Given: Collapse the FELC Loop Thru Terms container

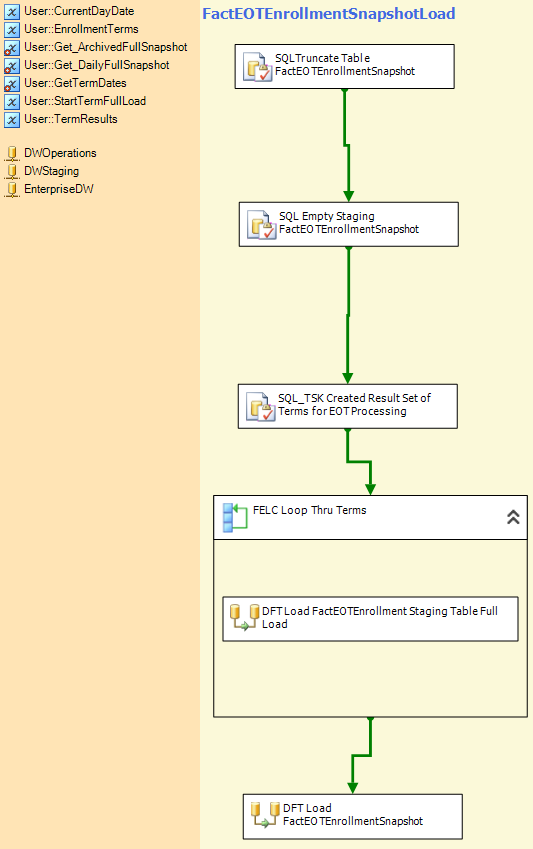Looking at the screenshot, I should pyautogui.click(x=513, y=517).
